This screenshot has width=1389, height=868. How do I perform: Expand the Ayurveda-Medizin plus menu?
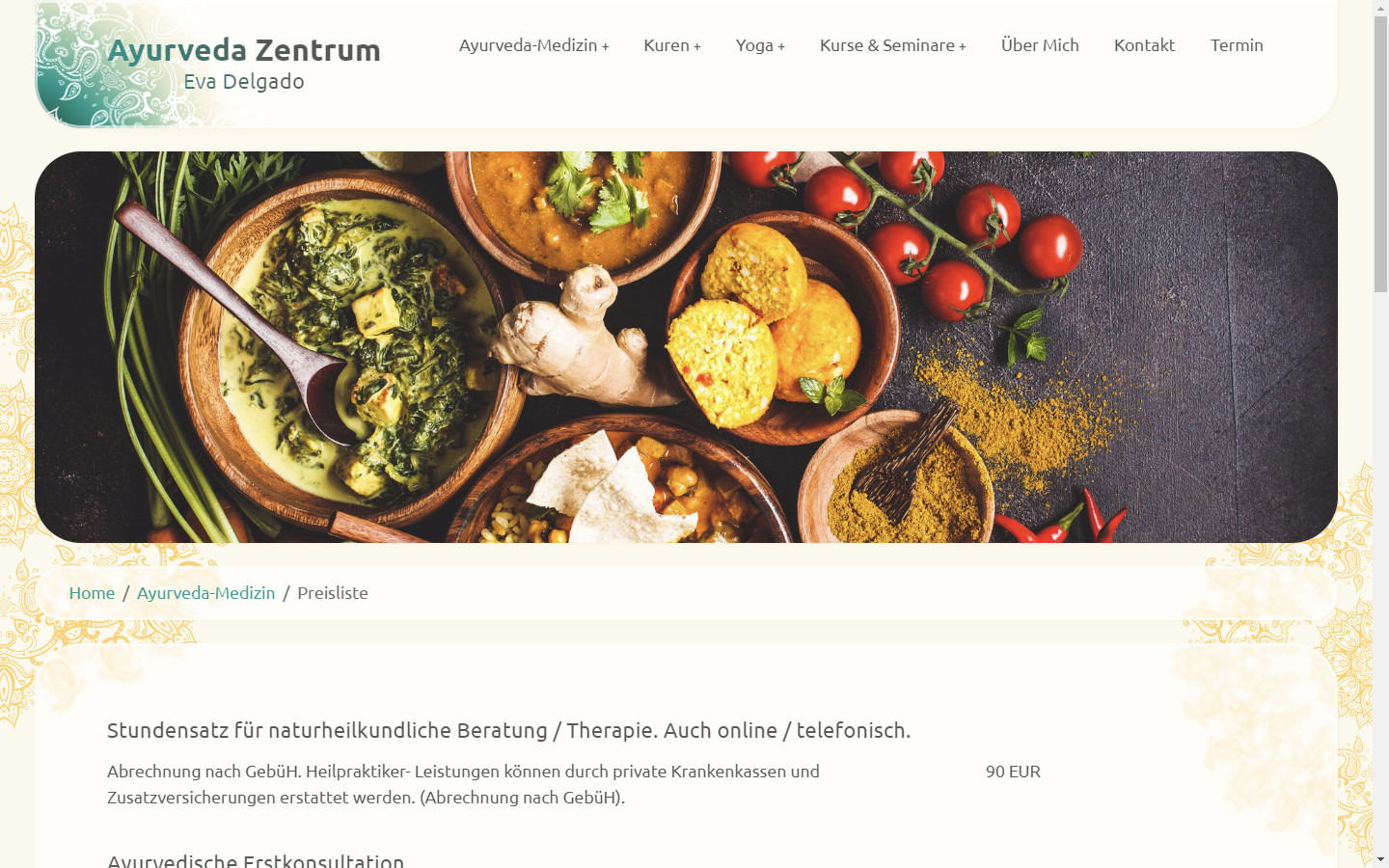point(533,45)
